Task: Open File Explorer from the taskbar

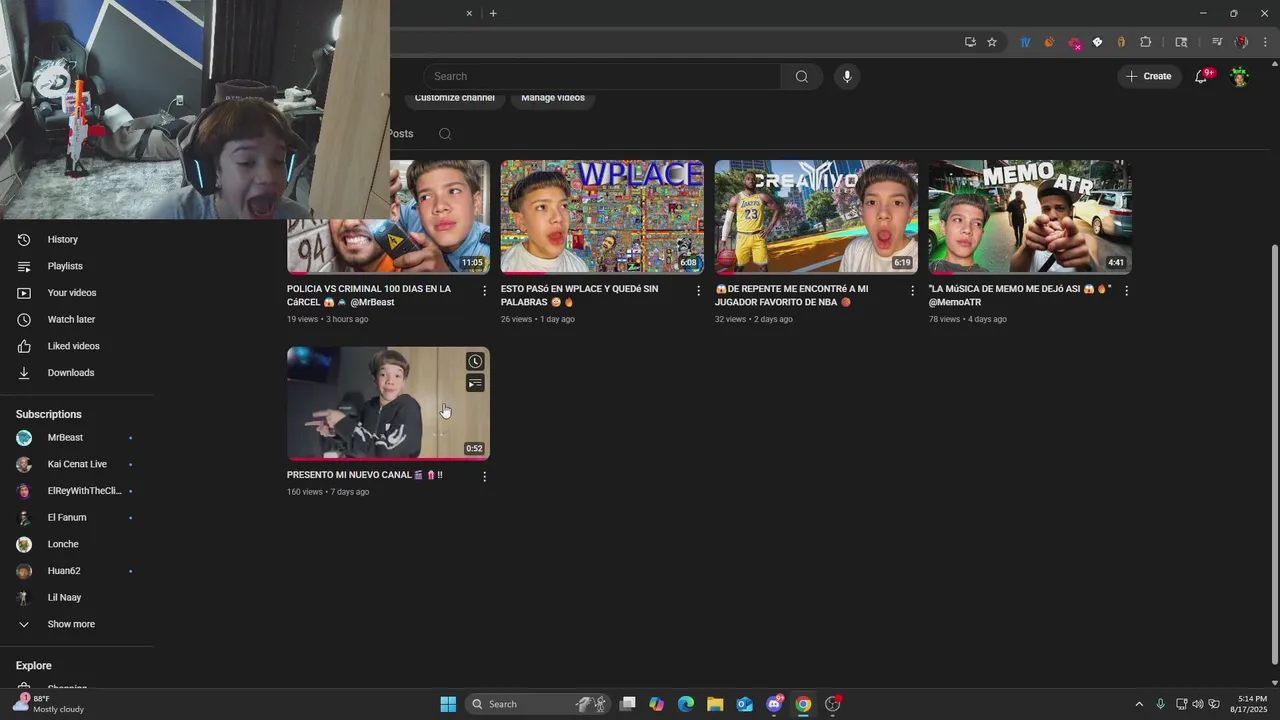Action: point(715,704)
